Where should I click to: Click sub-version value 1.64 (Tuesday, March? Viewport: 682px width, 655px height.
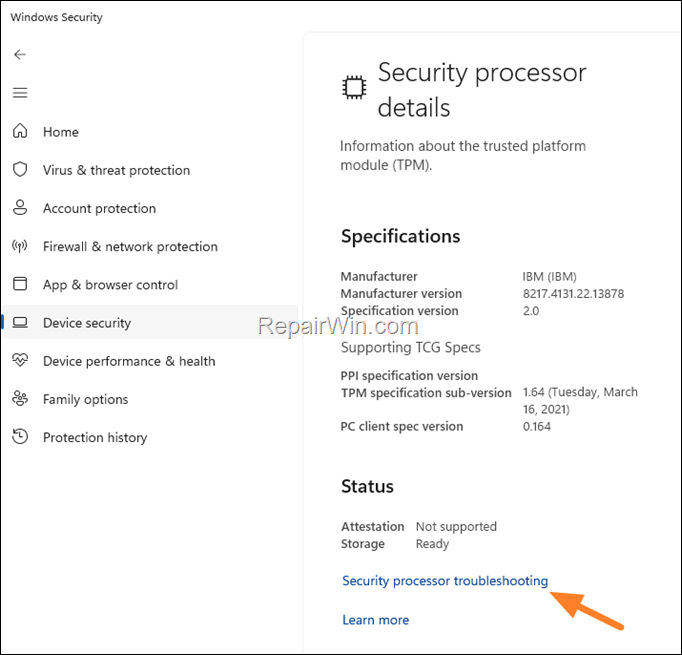[580, 392]
